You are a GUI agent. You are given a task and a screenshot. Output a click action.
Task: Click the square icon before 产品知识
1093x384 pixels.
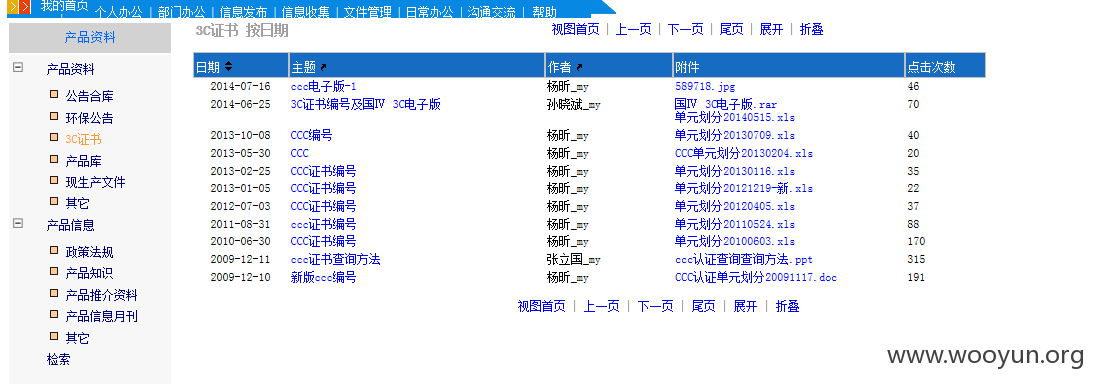point(54,271)
